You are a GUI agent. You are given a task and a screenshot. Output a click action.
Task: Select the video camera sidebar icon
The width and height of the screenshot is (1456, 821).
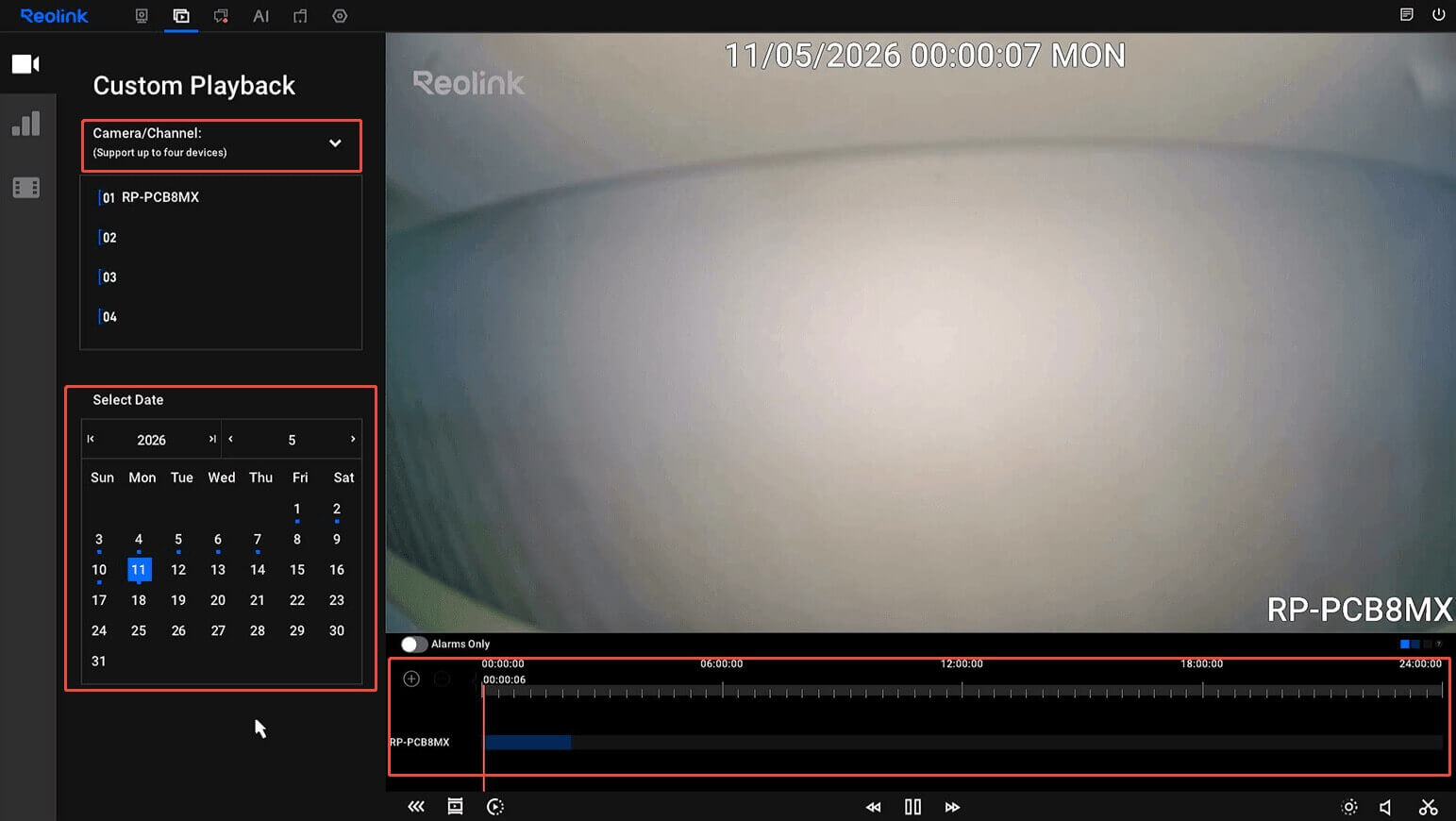26,64
